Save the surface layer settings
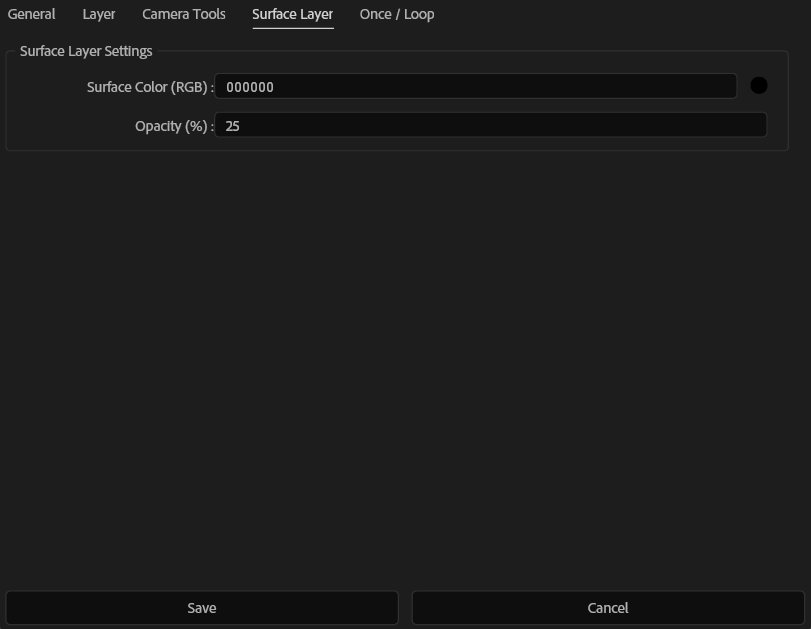This screenshot has height=629, width=811. (x=202, y=607)
